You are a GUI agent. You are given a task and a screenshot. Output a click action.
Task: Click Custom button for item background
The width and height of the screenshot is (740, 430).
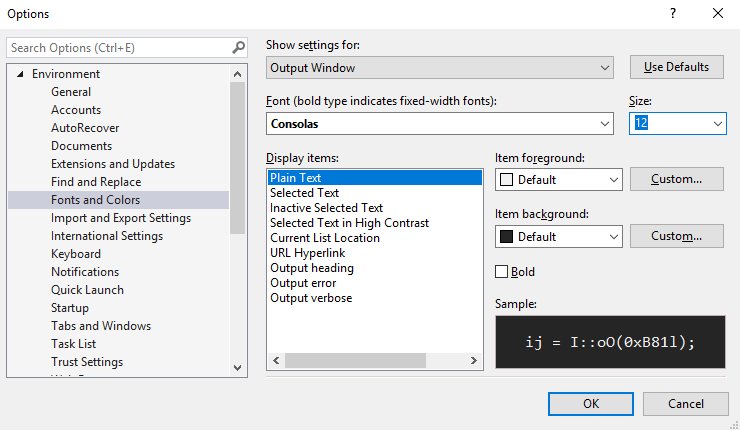click(x=676, y=236)
